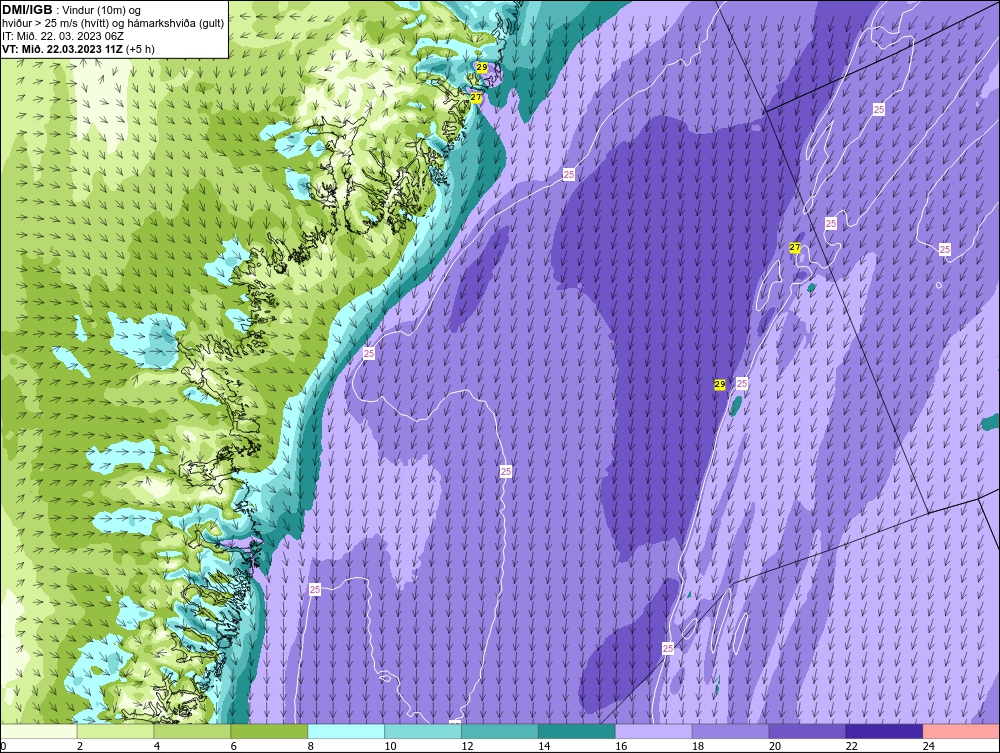
Task: Pick the green 4–6 m/s legend swatch
Action: pos(192,731)
